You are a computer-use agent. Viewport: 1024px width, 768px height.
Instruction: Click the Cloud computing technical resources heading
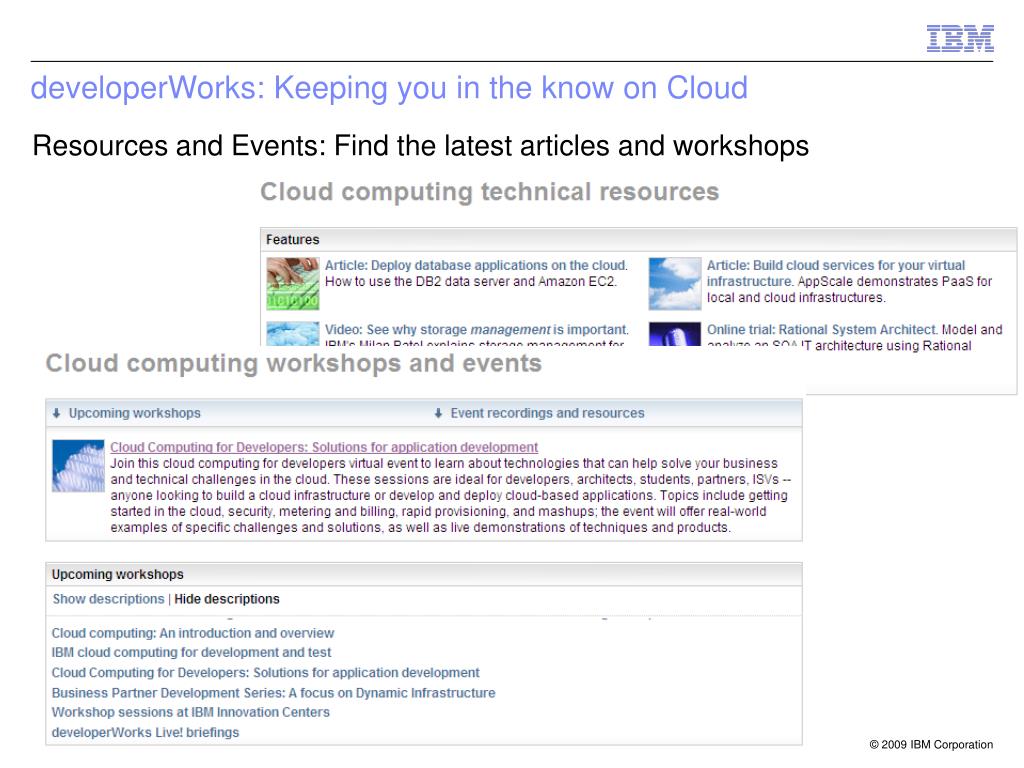(x=489, y=192)
